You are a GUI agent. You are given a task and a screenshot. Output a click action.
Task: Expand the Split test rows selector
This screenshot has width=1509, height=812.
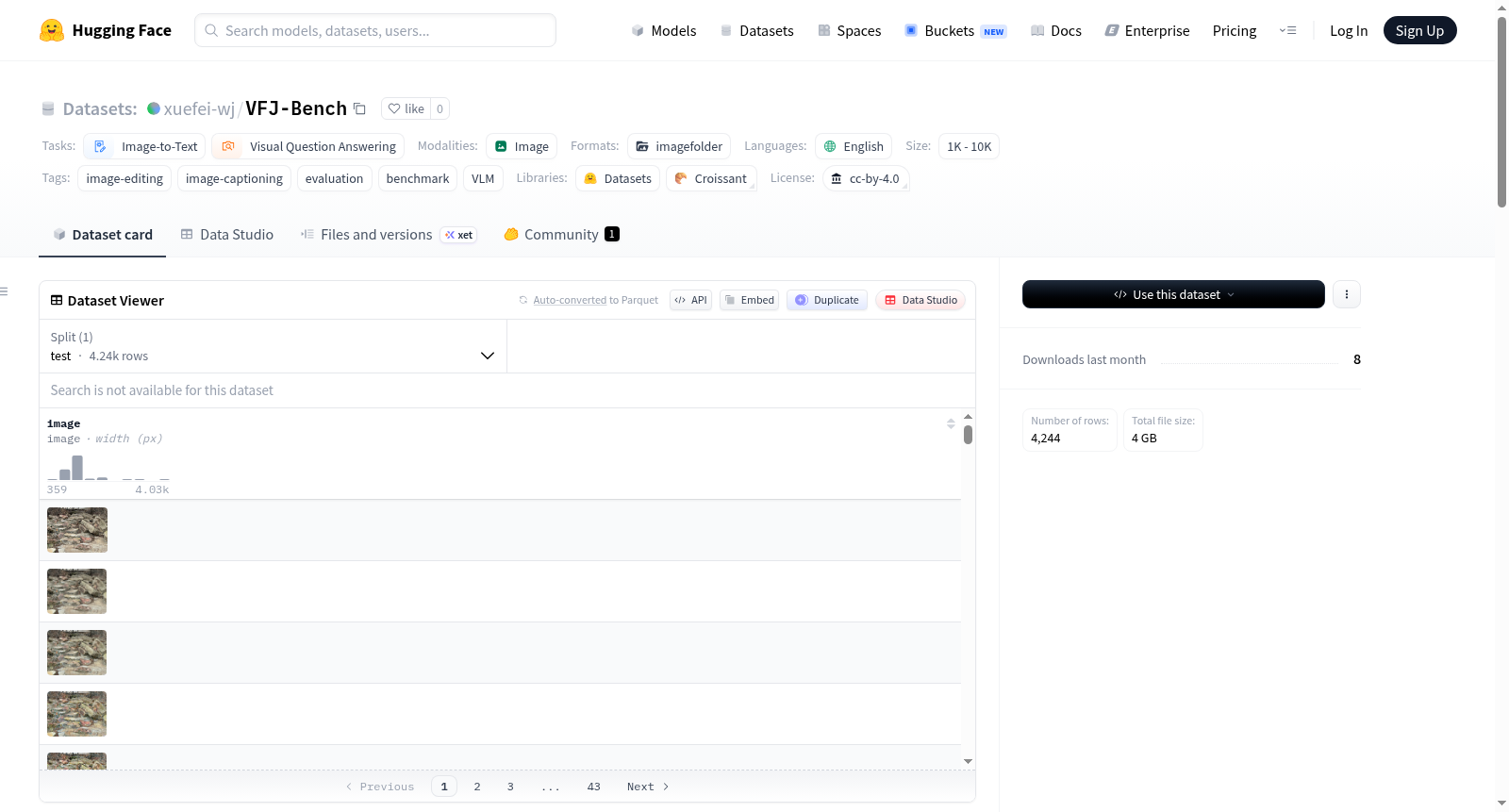tap(273, 346)
